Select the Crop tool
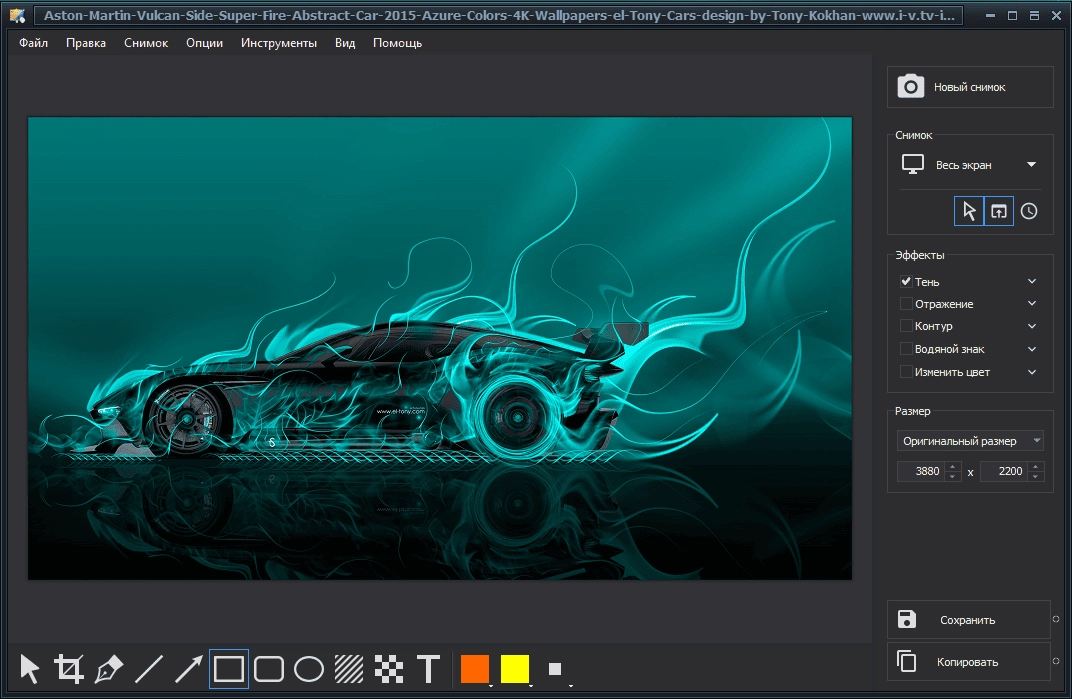The height and width of the screenshot is (699, 1072). click(69, 669)
